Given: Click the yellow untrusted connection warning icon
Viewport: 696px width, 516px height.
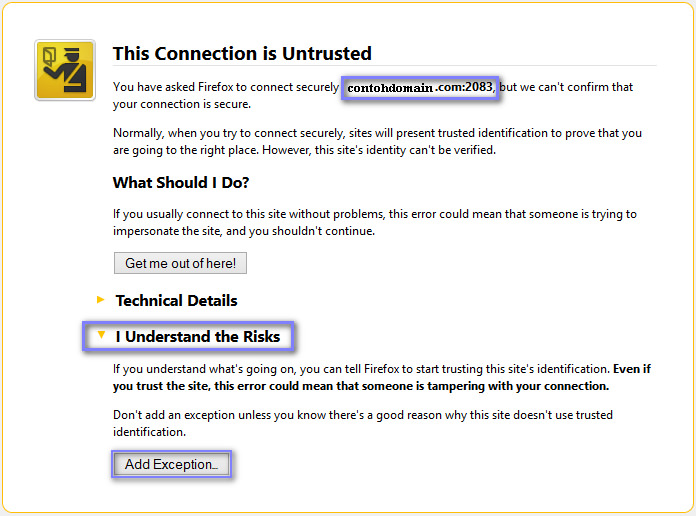Looking at the screenshot, I should [x=65, y=70].
